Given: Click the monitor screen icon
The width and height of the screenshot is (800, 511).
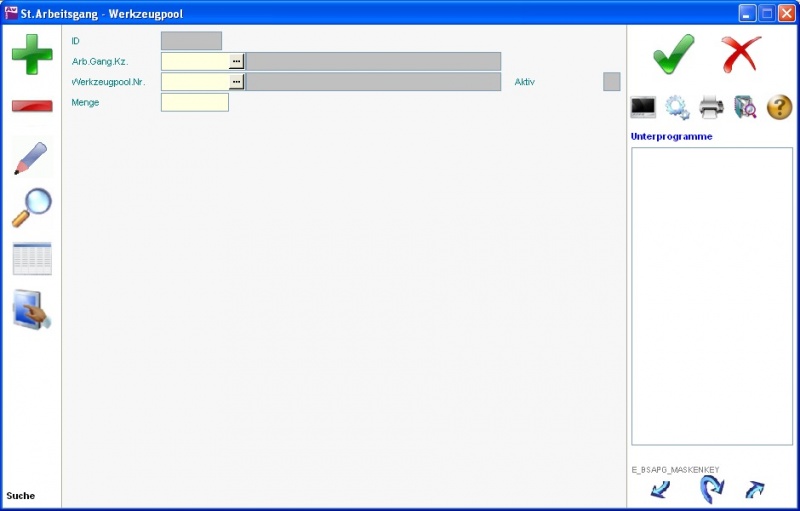Looking at the screenshot, I should pos(643,107).
